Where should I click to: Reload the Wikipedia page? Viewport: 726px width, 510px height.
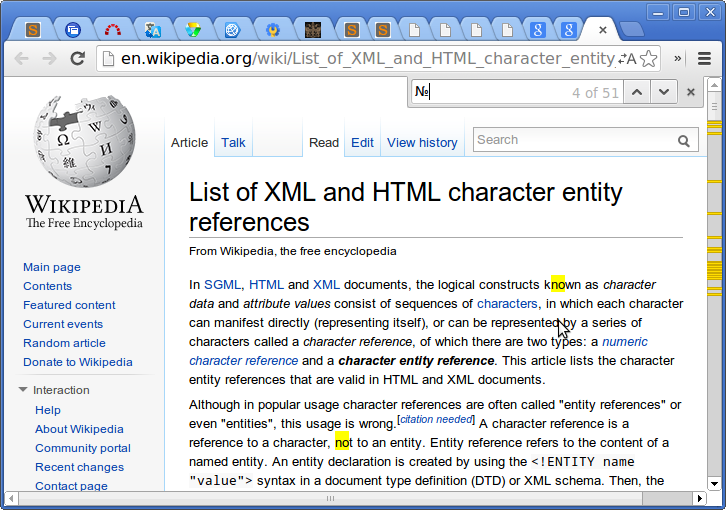[77, 58]
